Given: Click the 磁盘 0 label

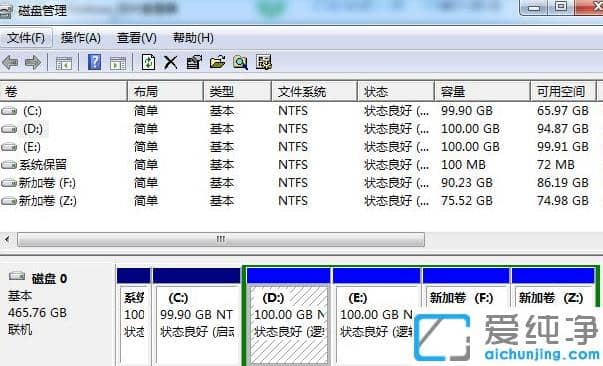Looking at the screenshot, I should coord(49,278).
